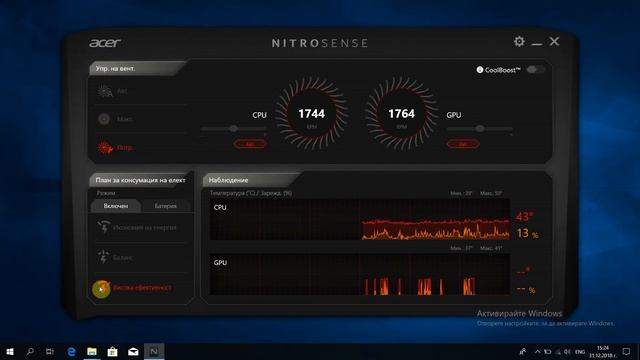This screenshot has width=640, height=360.
Task: Click the acer logo
Action: (x=105, y=43)
